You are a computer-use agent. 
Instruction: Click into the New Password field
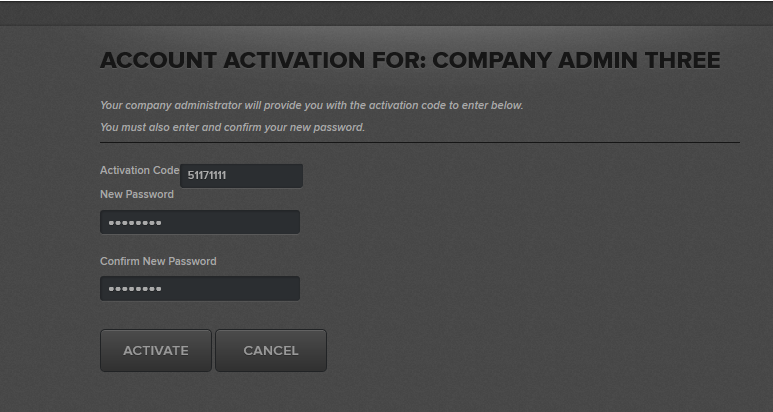(200, 222)
